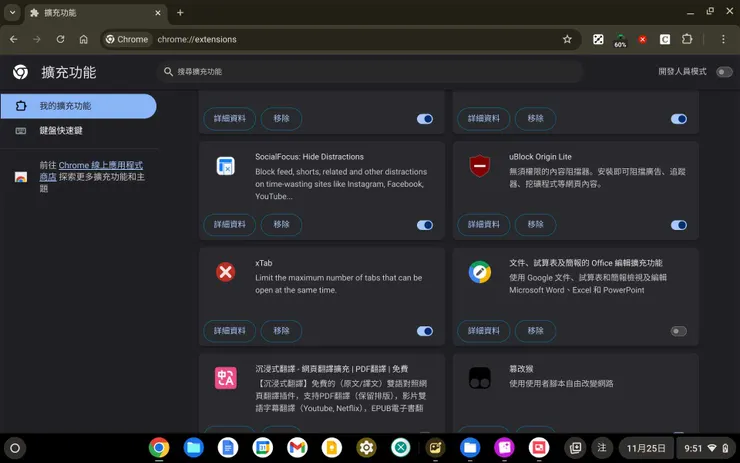Toggle the extension above SocialFocus off
Screen dimensions: 740x463
425,119
